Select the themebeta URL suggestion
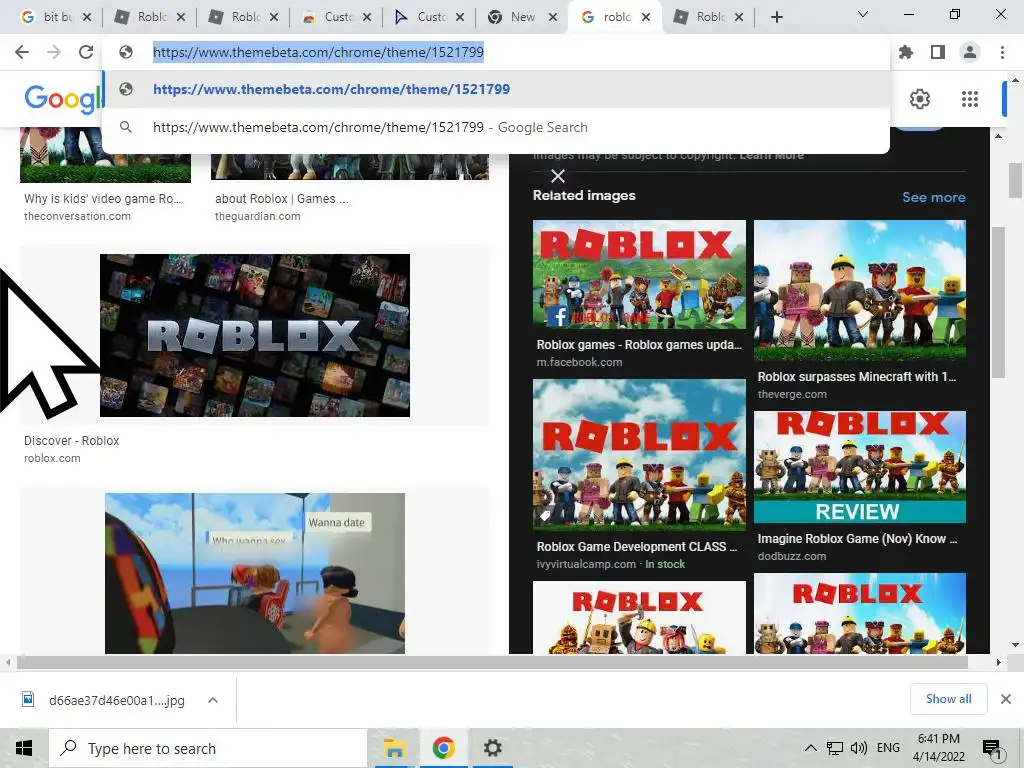This screenshot has width=1024, height=768. coord(496,89)
